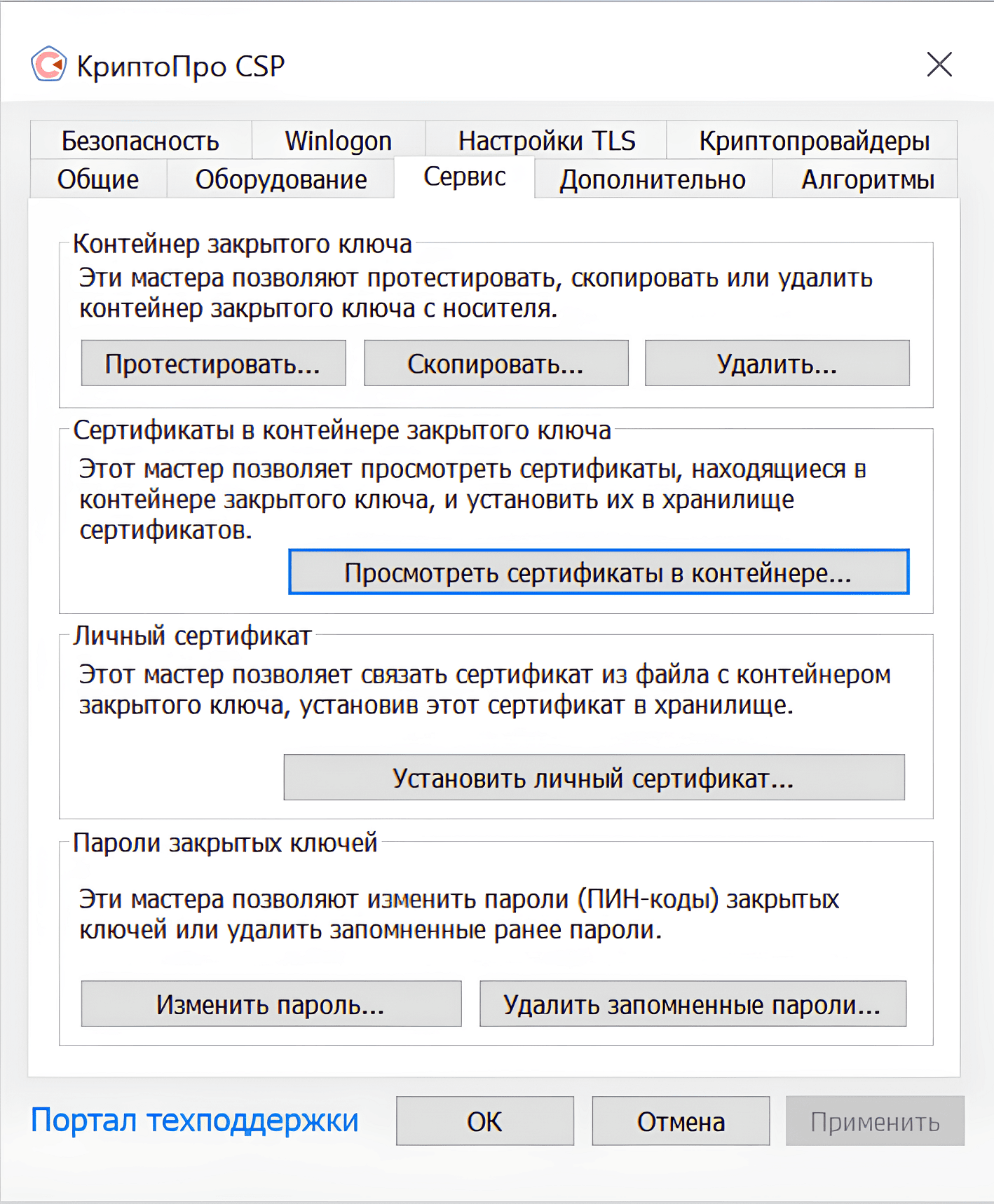Click the Контейнер закрытого ключа group label
This screenshot has width=994, height=1204.
(x=243, y=244)
